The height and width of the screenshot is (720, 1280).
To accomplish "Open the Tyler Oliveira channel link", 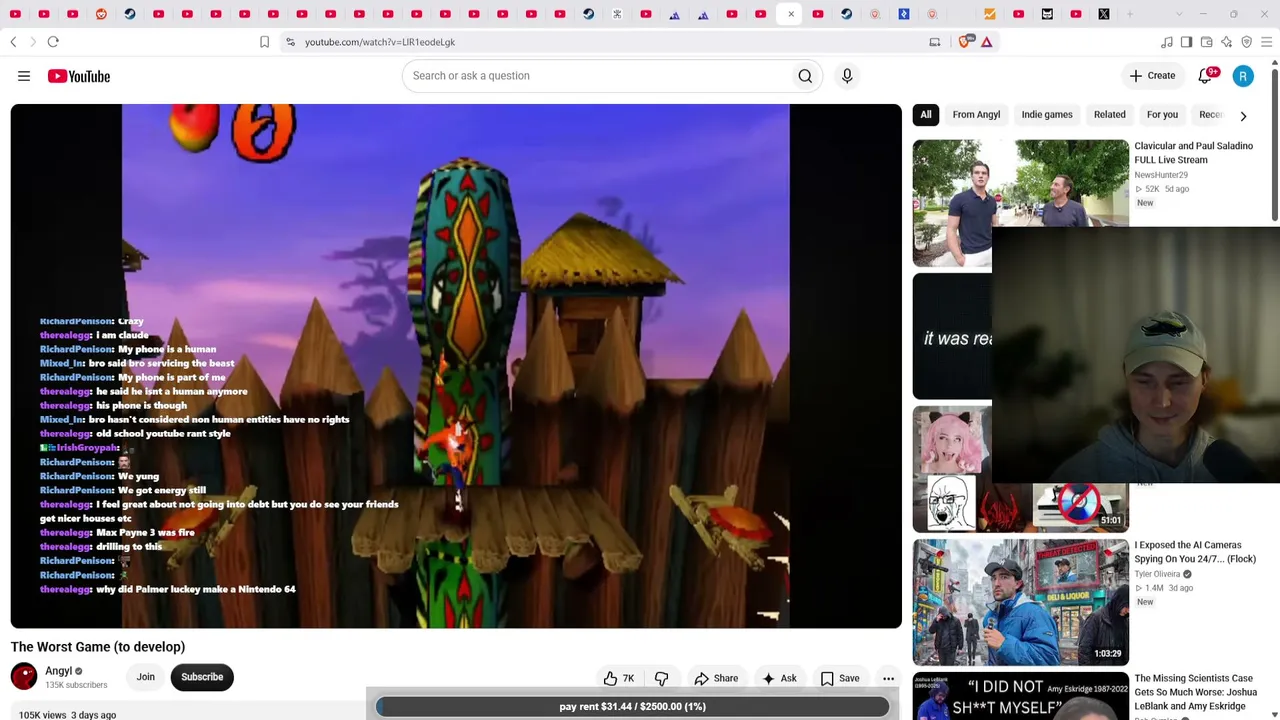I will click(1157, 574).
